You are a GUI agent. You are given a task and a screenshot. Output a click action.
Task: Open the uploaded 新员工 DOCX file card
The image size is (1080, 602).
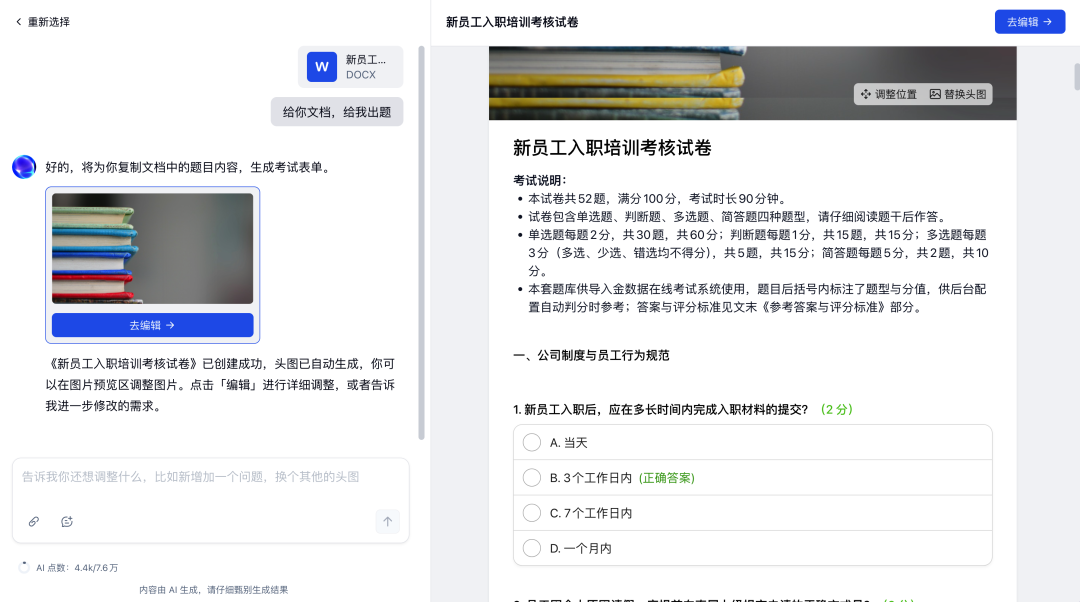[x=351, y=67]
